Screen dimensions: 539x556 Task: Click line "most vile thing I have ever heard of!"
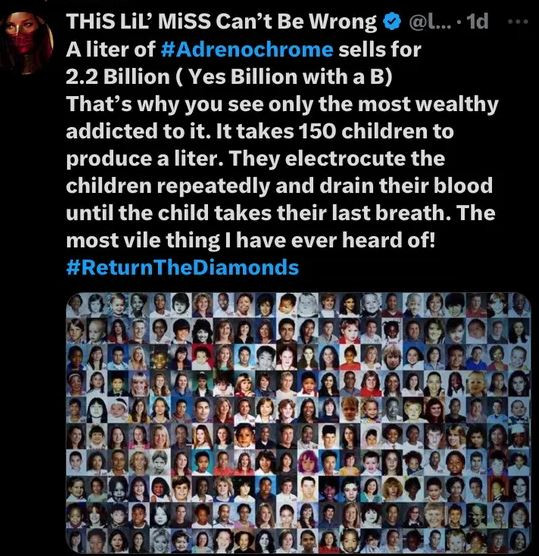[250, 240]
